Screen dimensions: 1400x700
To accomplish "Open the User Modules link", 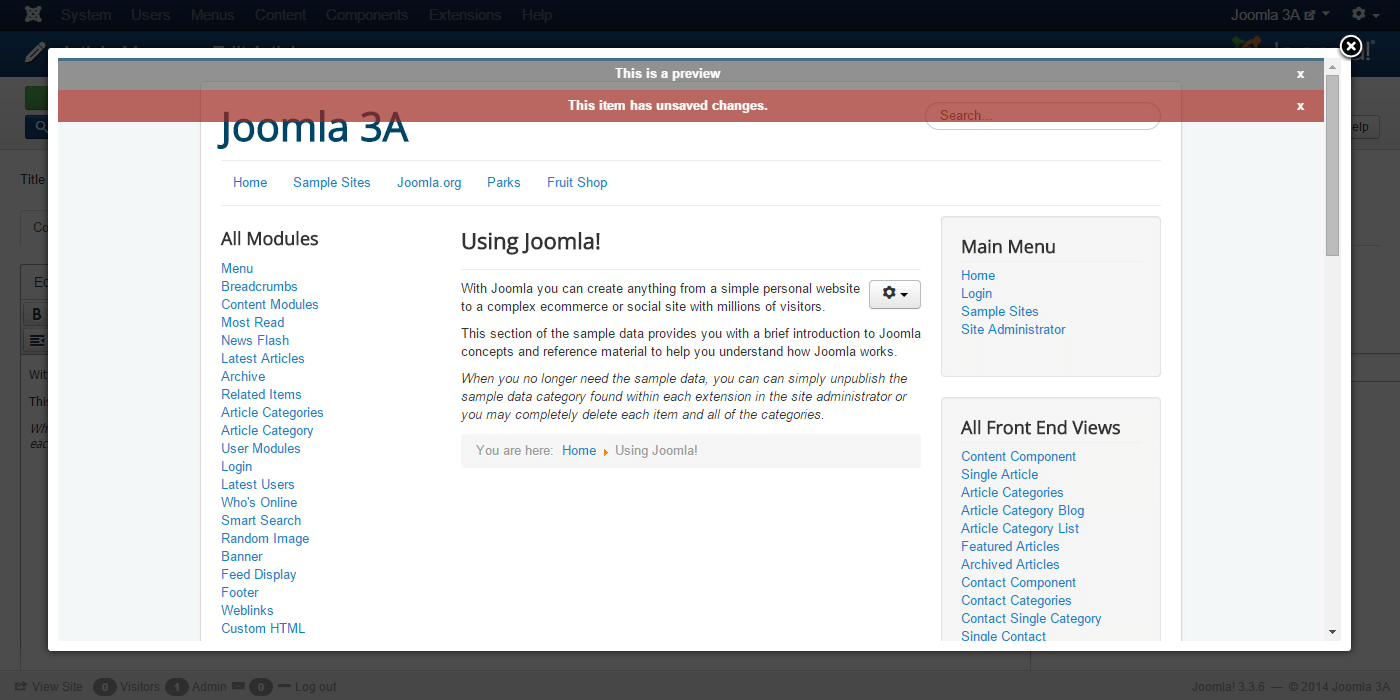I will 261,449.
